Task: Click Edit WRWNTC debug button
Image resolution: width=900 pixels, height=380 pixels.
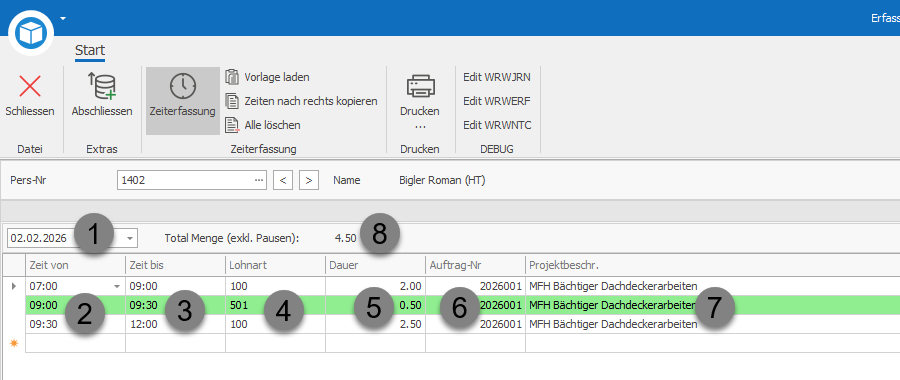Action: coord(497,125)
